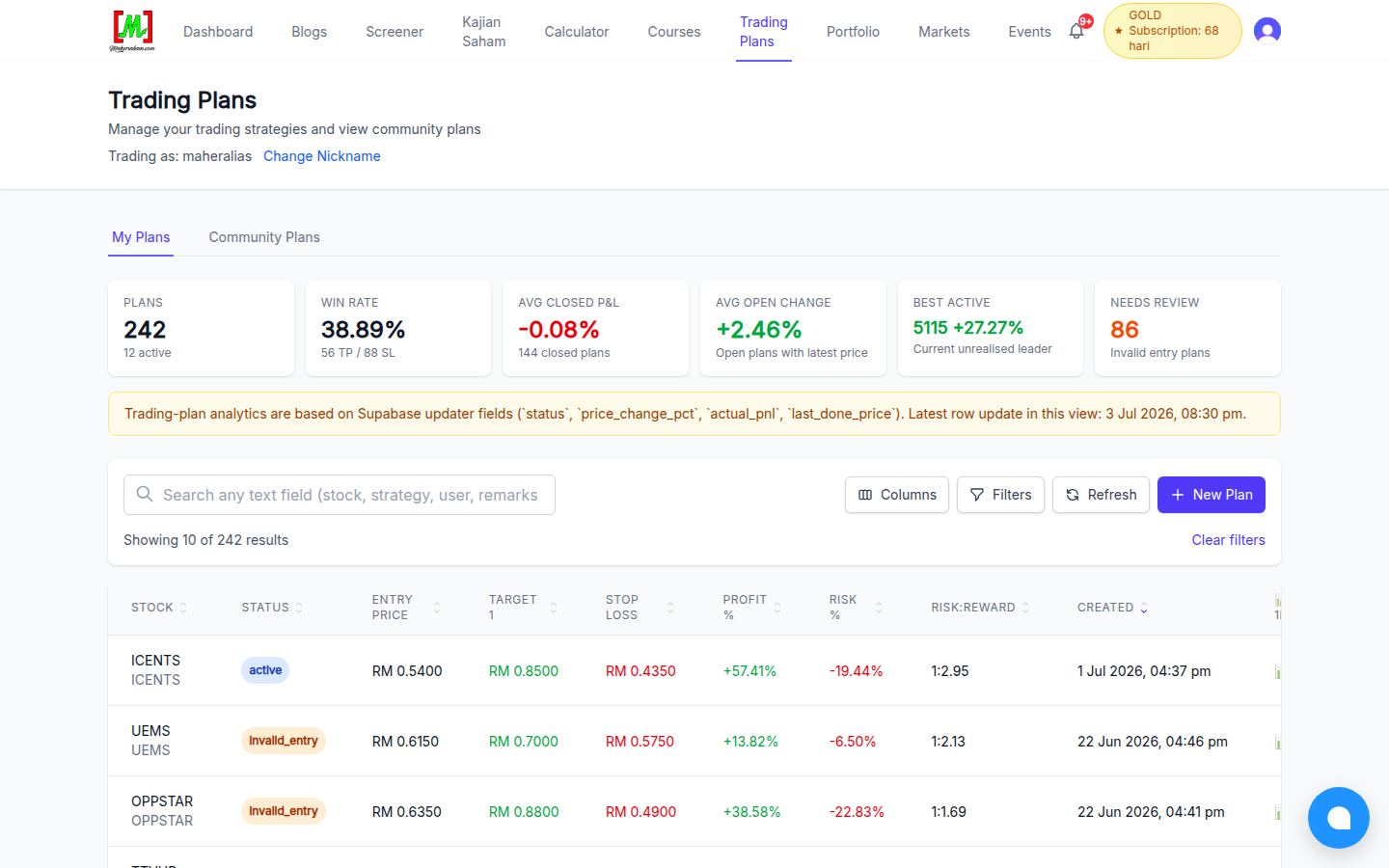Click risk:reward value 1:1.69
This screenshot has height=868, width=1389.
pos(948,812)
